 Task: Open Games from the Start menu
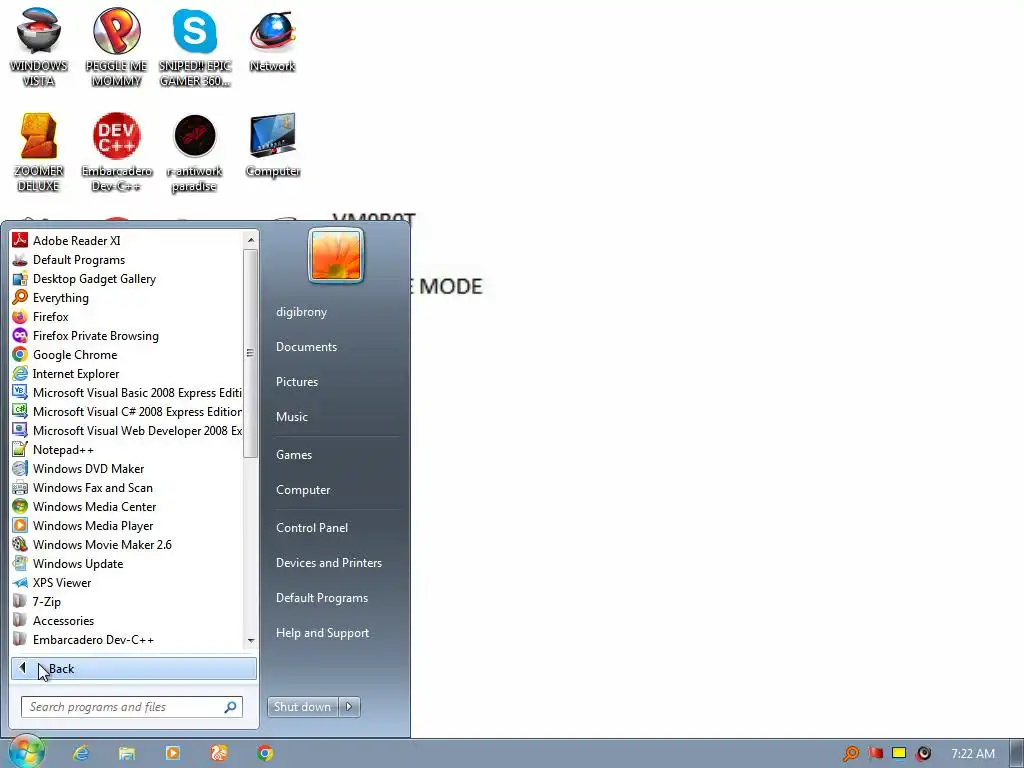(x=294, y=455)
